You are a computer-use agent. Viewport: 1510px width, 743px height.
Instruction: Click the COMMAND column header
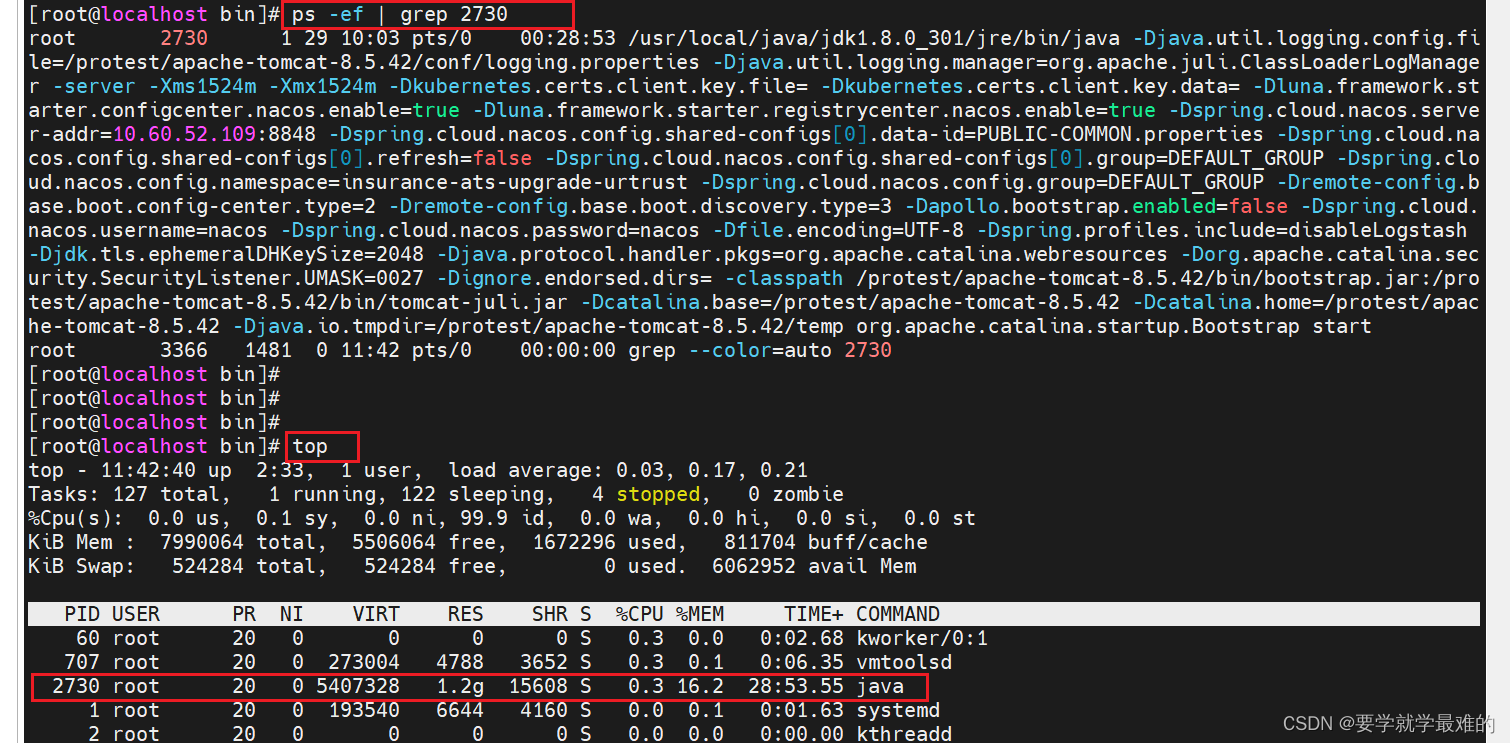click(898, 614)
